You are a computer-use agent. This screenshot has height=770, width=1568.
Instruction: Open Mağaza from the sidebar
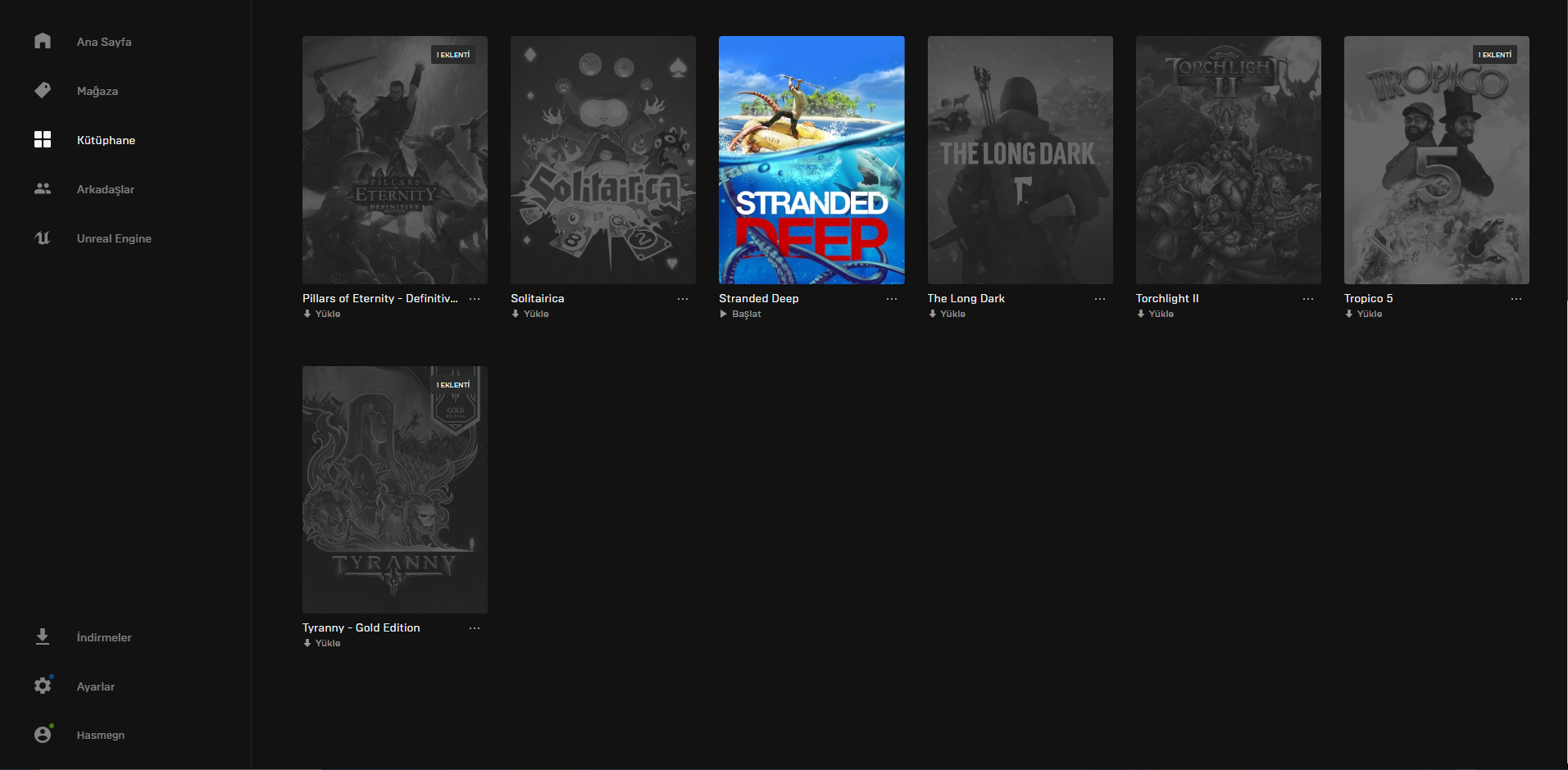98,91
